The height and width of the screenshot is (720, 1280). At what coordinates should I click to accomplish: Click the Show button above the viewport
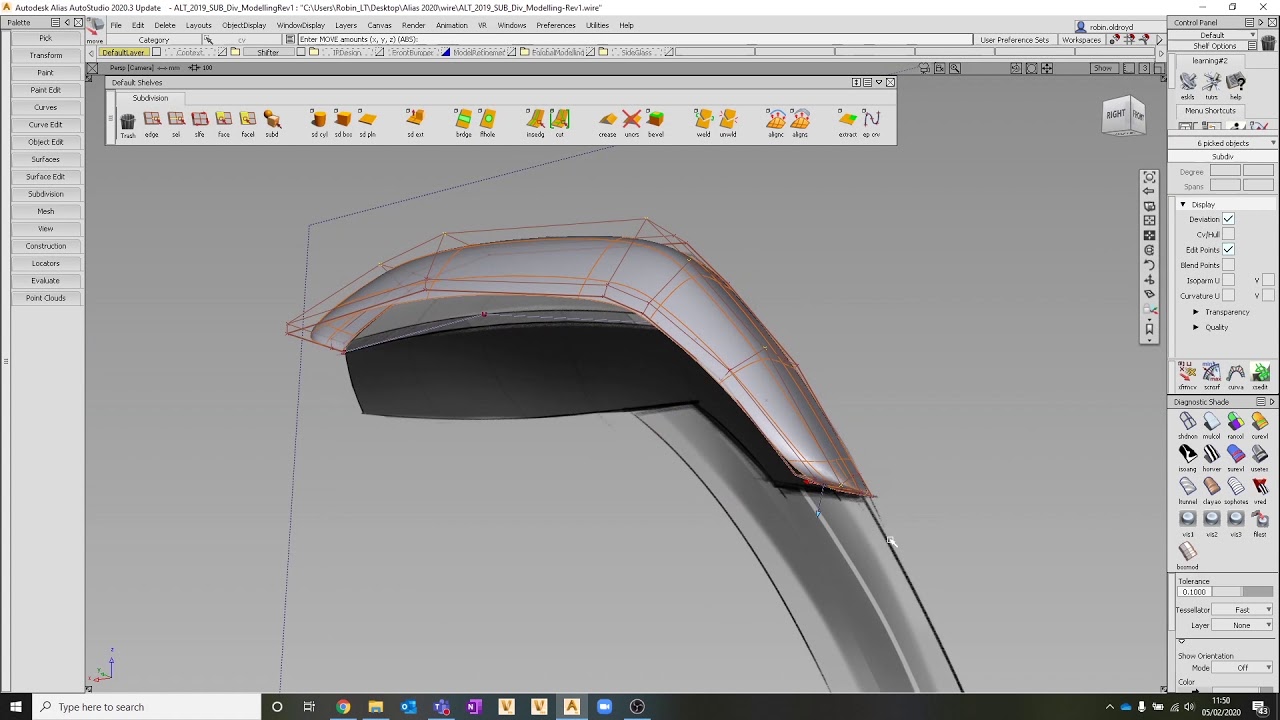(1102, 68)
